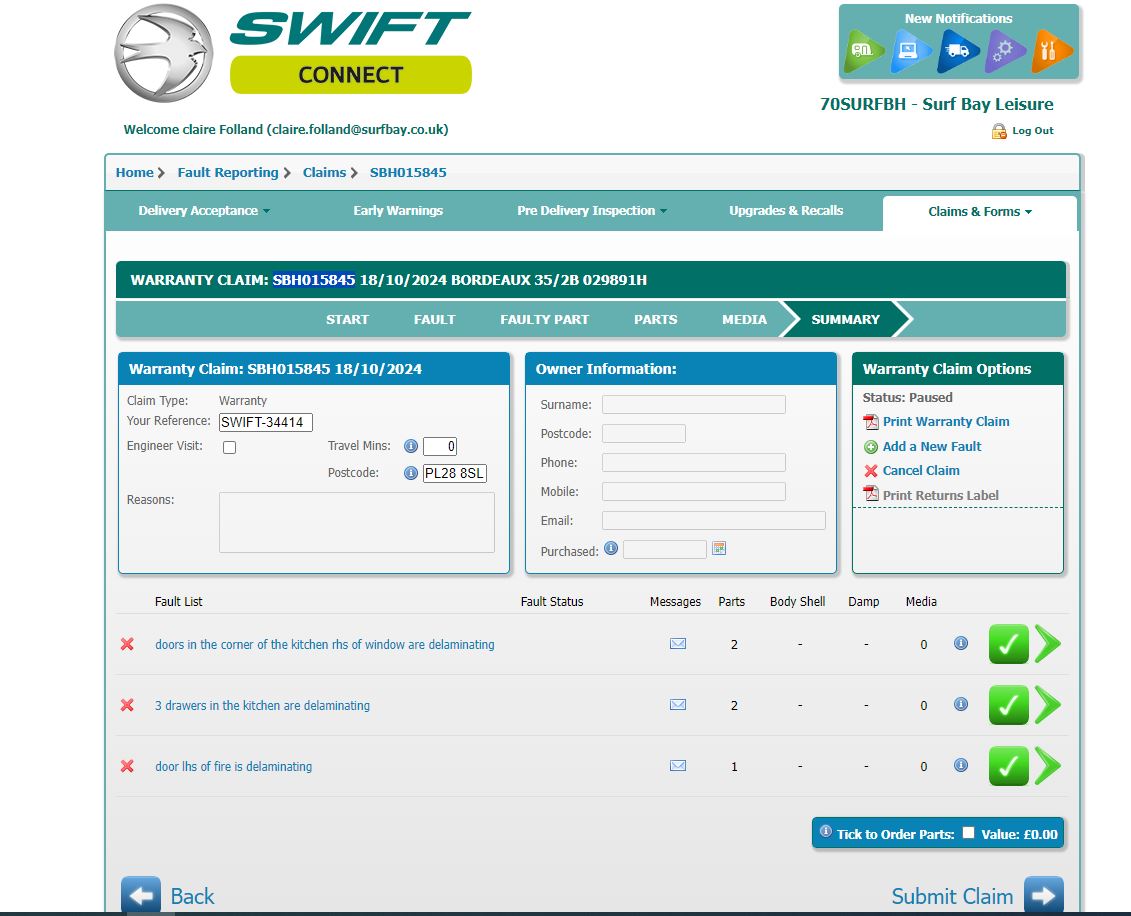
Task: Open the Purchased date calendar picker
Action: (x=718, y=549)
